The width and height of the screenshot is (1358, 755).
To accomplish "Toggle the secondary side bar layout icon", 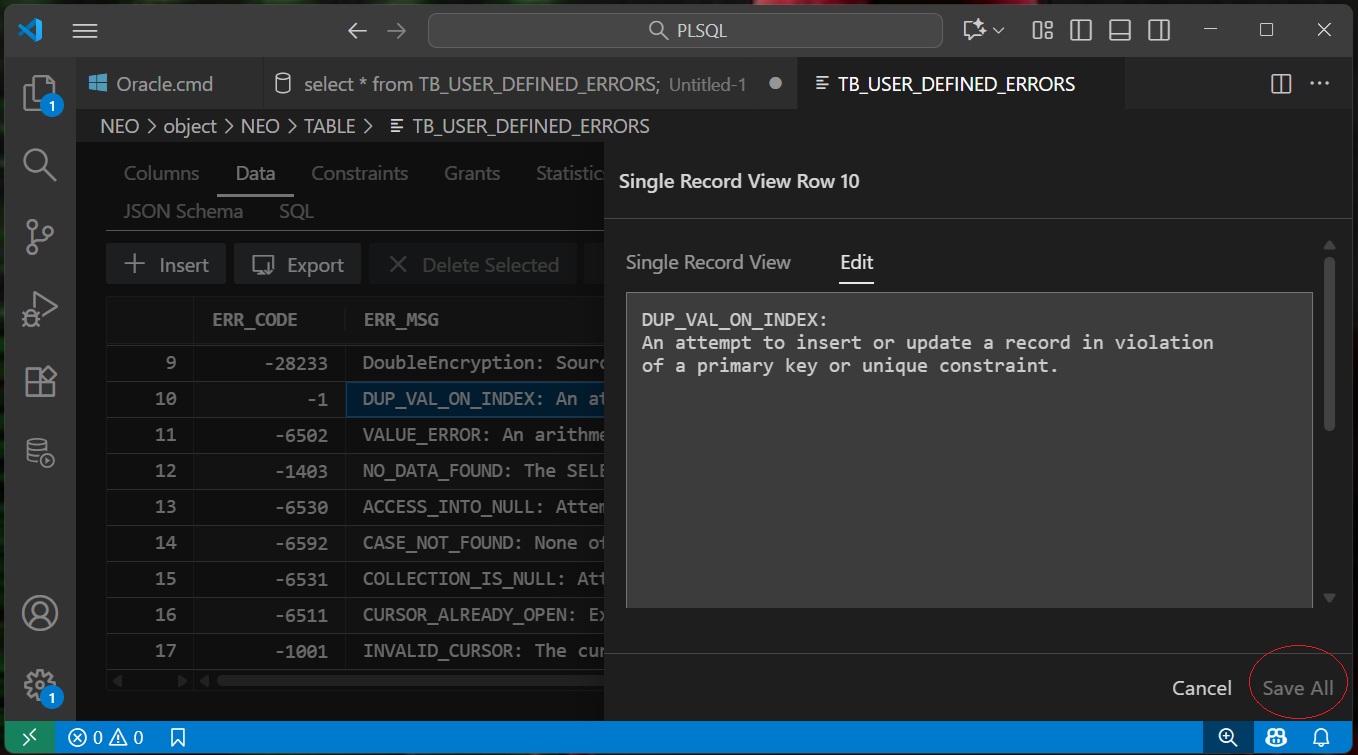I will tap(1159, 30).
